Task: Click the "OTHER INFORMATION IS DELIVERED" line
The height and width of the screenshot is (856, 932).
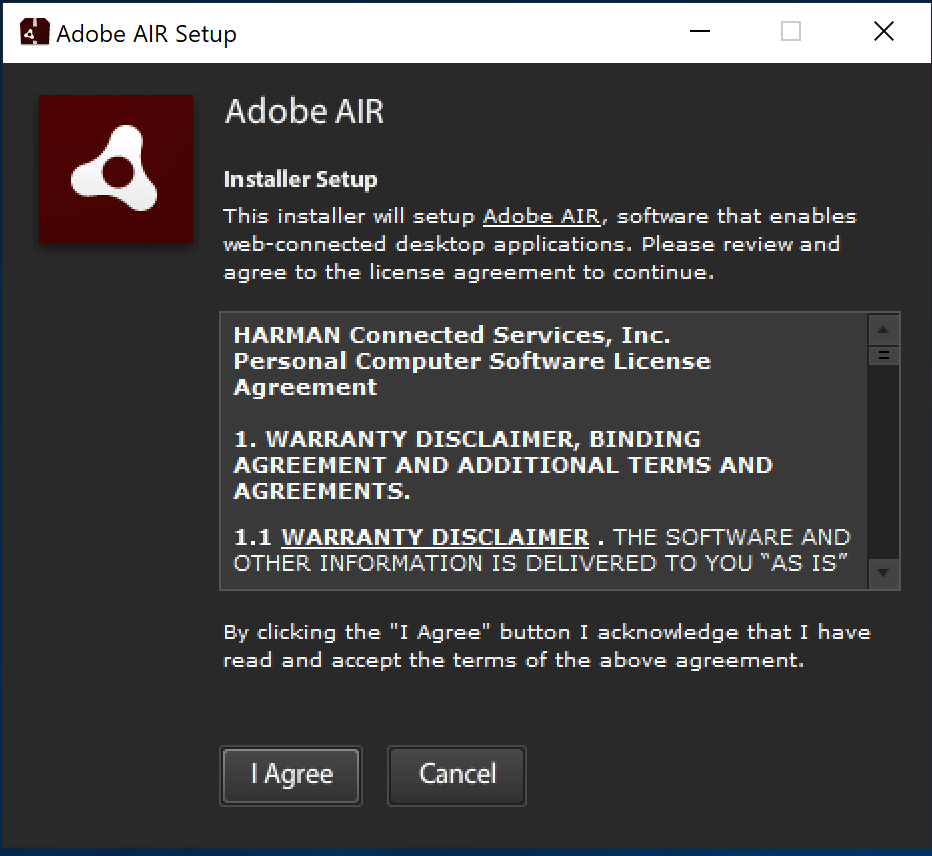Action: pos(540,564)
